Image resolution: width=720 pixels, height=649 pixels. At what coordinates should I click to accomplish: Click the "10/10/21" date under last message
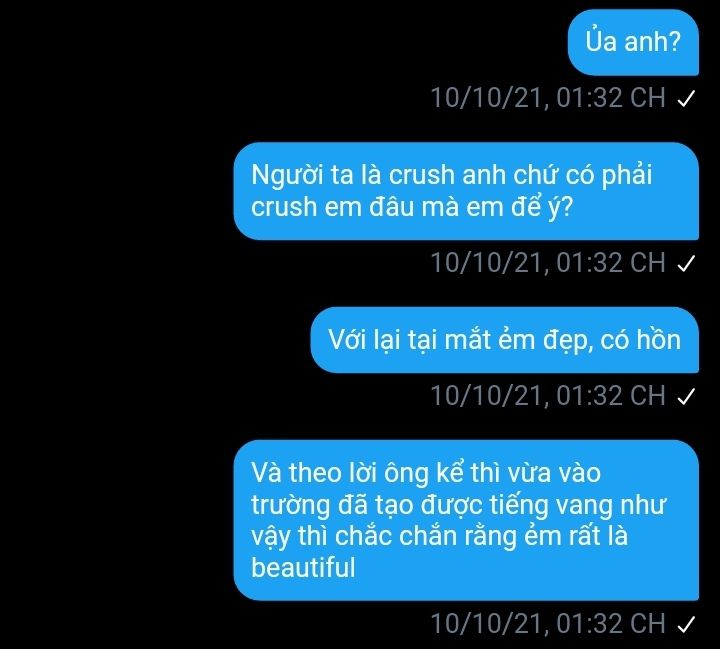(487, 624)
